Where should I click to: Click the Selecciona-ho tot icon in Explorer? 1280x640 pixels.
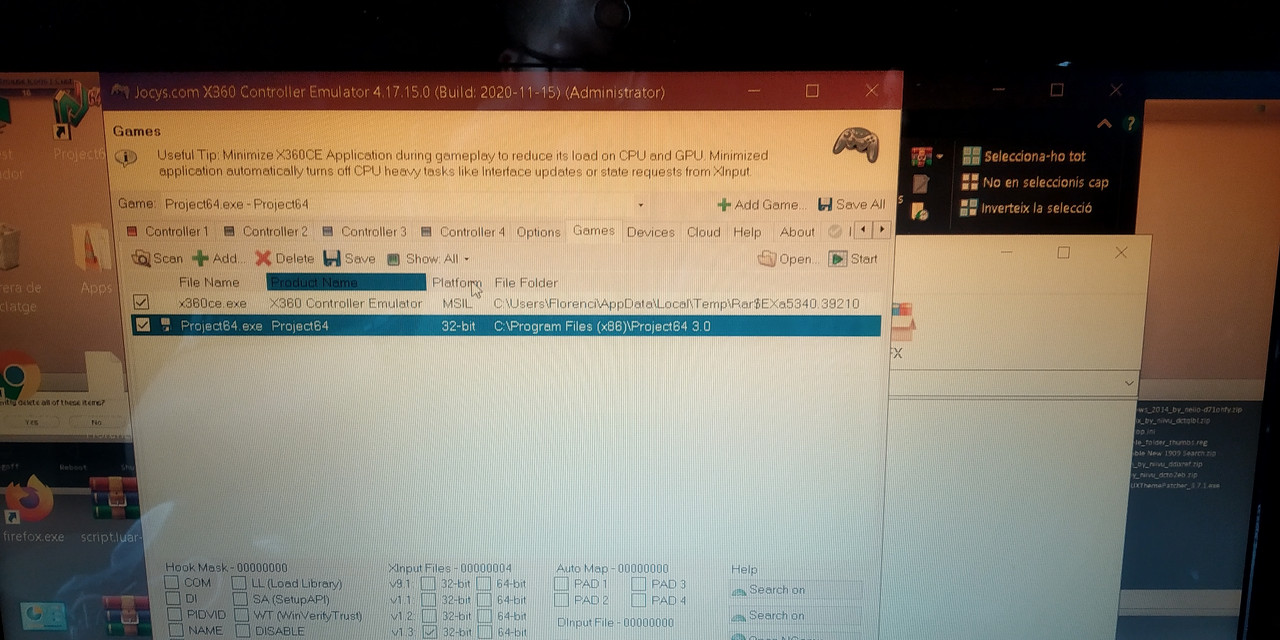[971, 156]
